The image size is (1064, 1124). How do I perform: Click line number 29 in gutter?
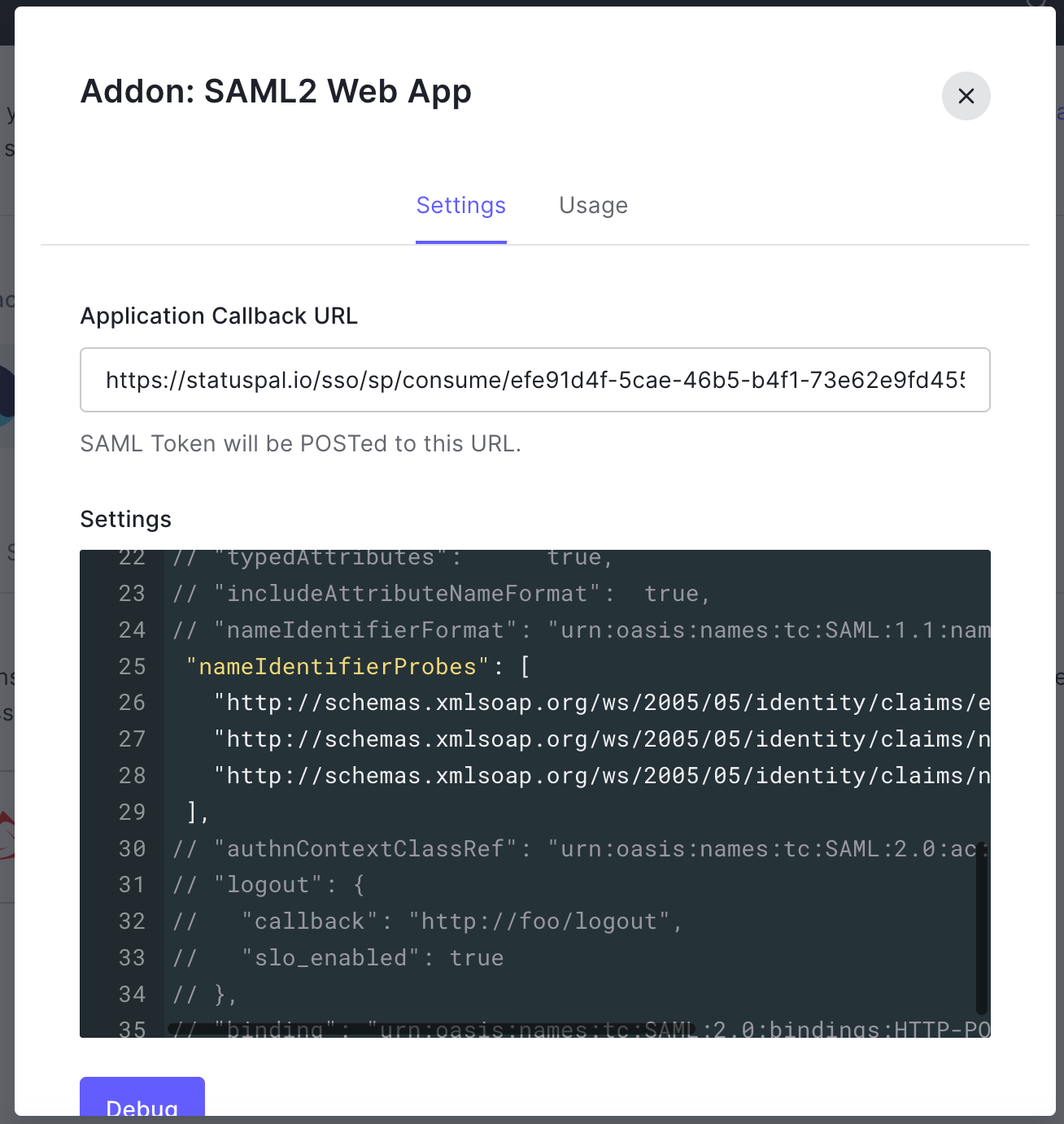(x=132, y=813)
